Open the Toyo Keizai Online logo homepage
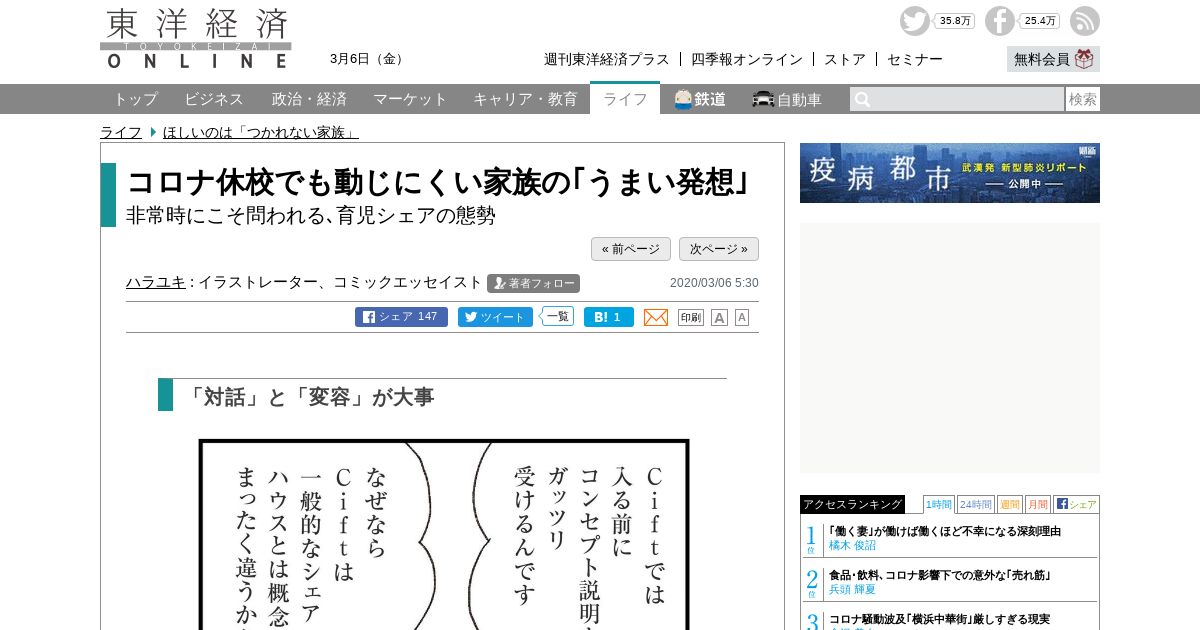Viewport: 1200px width, 630px height. click(196, 38)
